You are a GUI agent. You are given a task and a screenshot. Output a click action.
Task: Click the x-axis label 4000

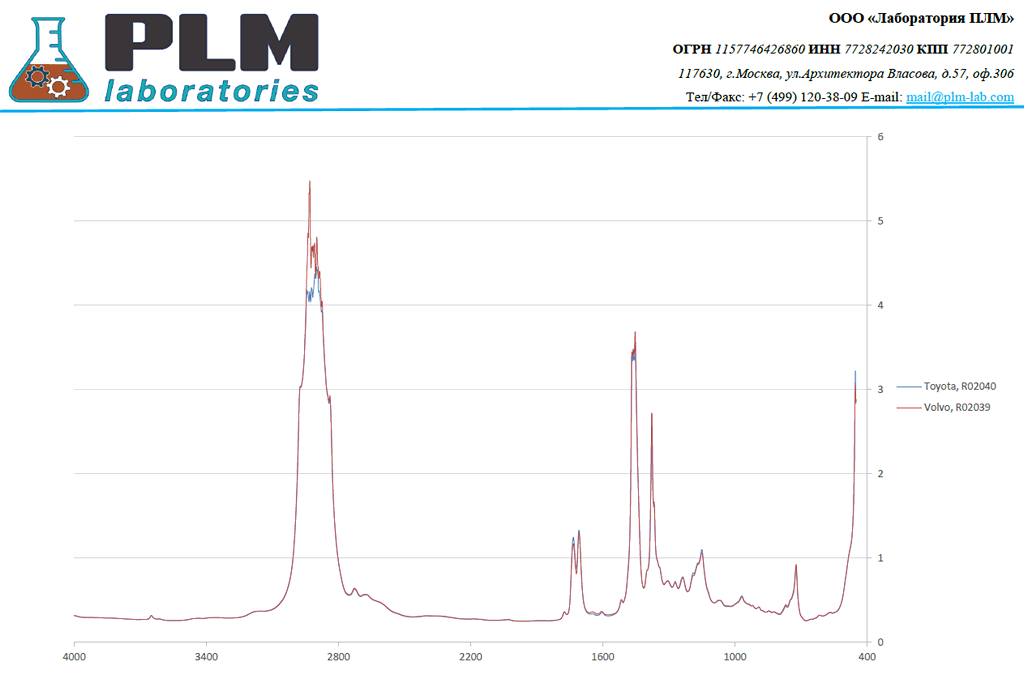(74, 657)
